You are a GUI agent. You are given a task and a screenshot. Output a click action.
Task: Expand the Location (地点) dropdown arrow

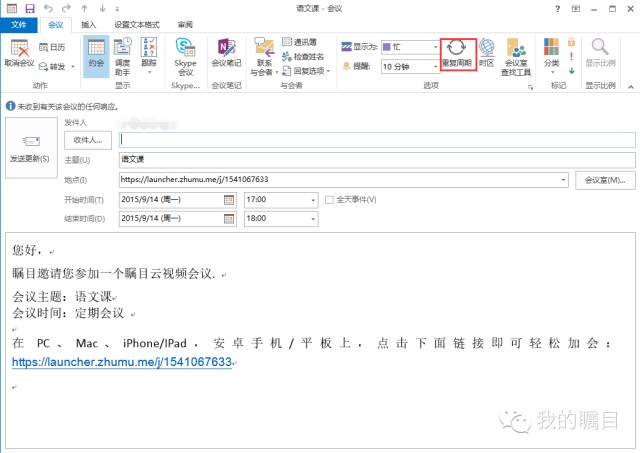click(563, 180)
